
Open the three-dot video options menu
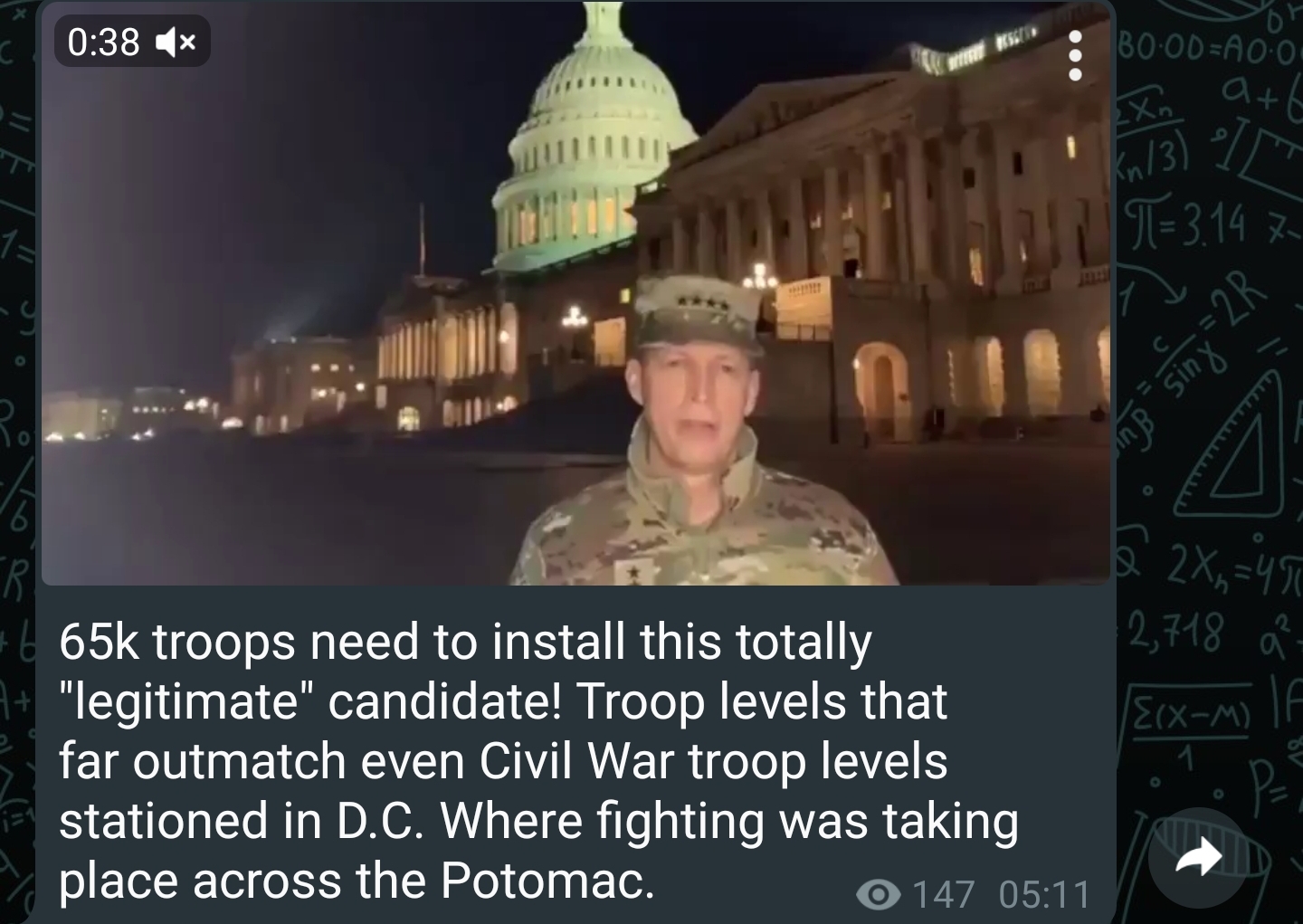1075,57
